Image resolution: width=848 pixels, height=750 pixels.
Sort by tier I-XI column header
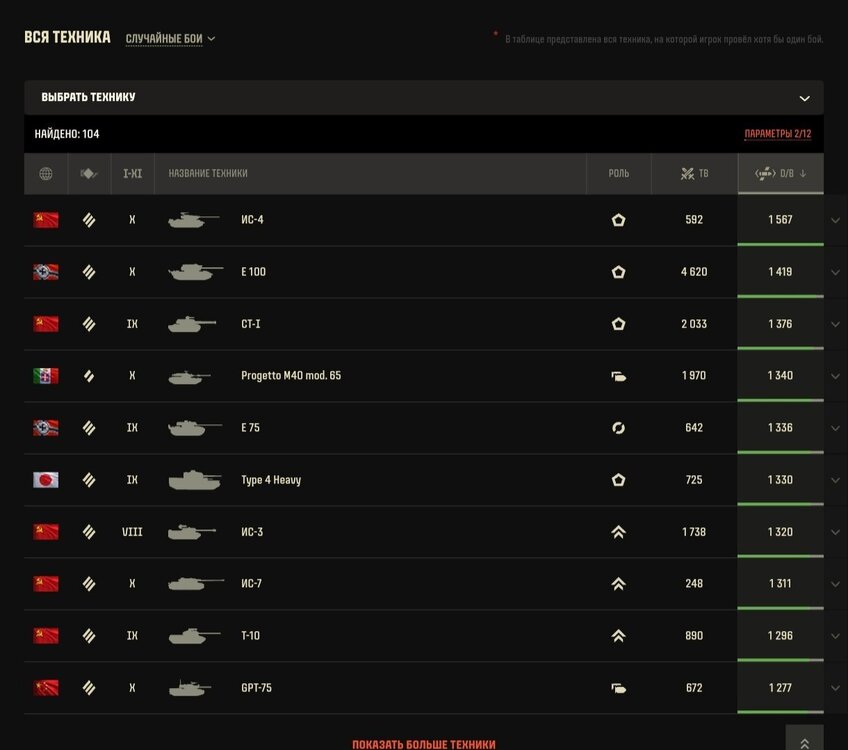[132, 174]
